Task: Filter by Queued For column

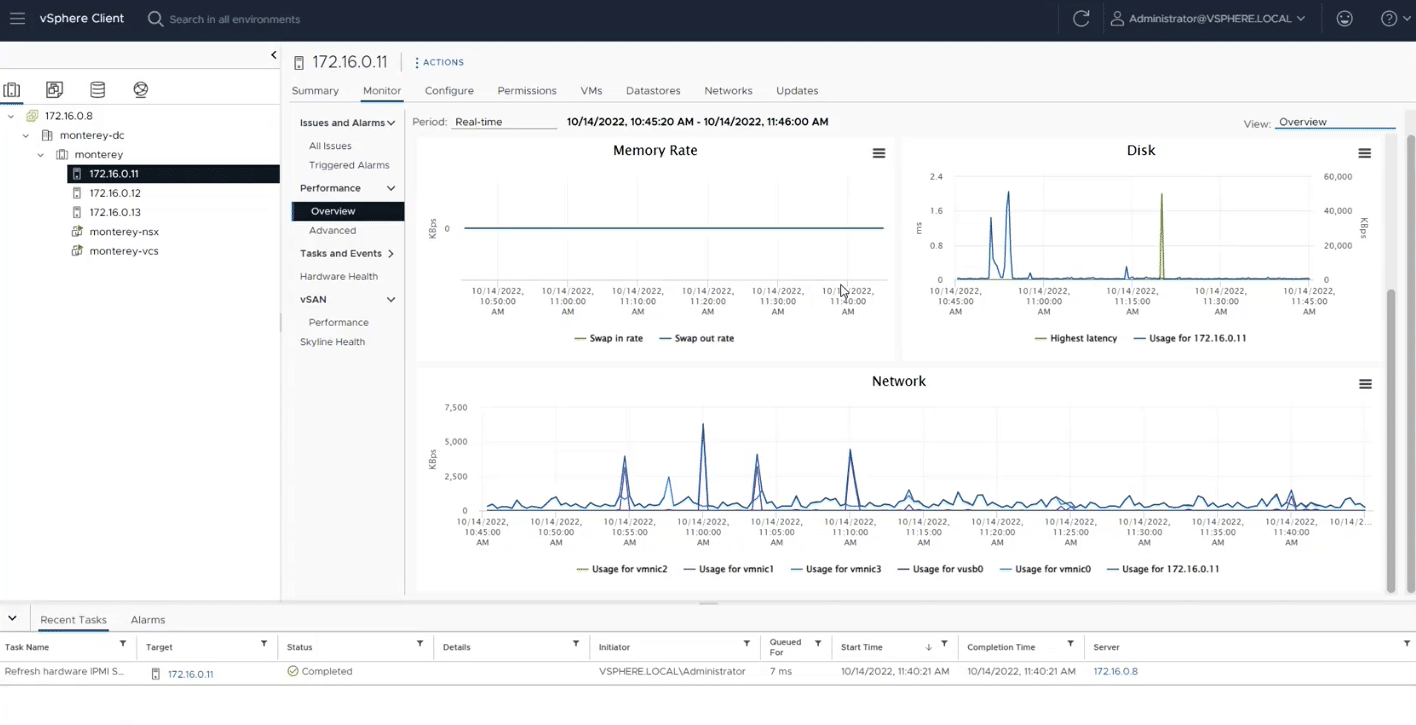Action: coord(818,644)
